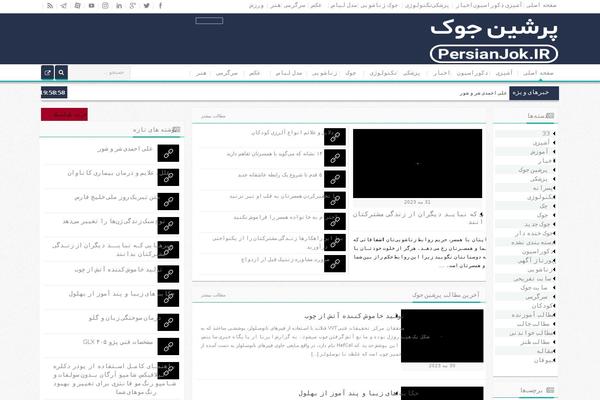Open 'هنر' in main navigation bar
This screenshot has width=600, height=400.
[201, 73]
